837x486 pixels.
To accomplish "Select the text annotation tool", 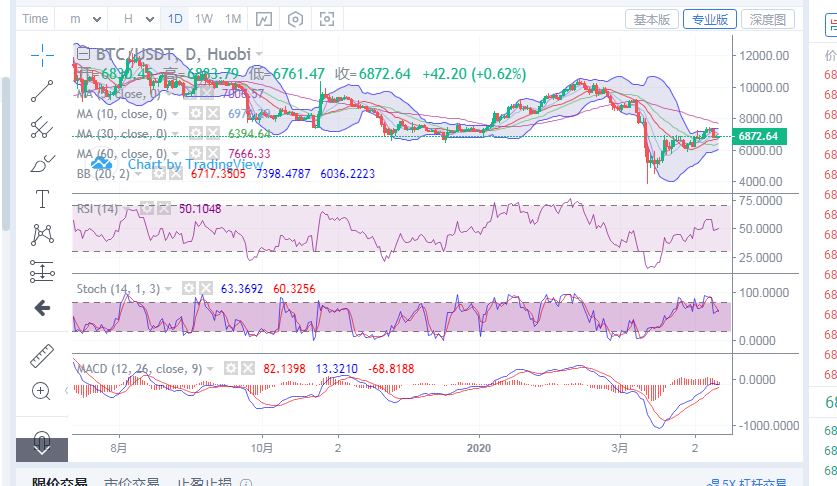I will [42, 198].
